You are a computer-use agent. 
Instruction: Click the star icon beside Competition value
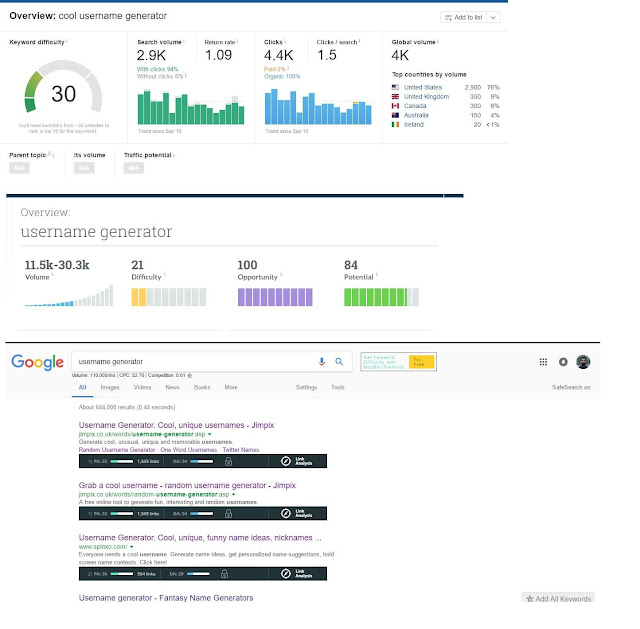(x=189, y=376)
